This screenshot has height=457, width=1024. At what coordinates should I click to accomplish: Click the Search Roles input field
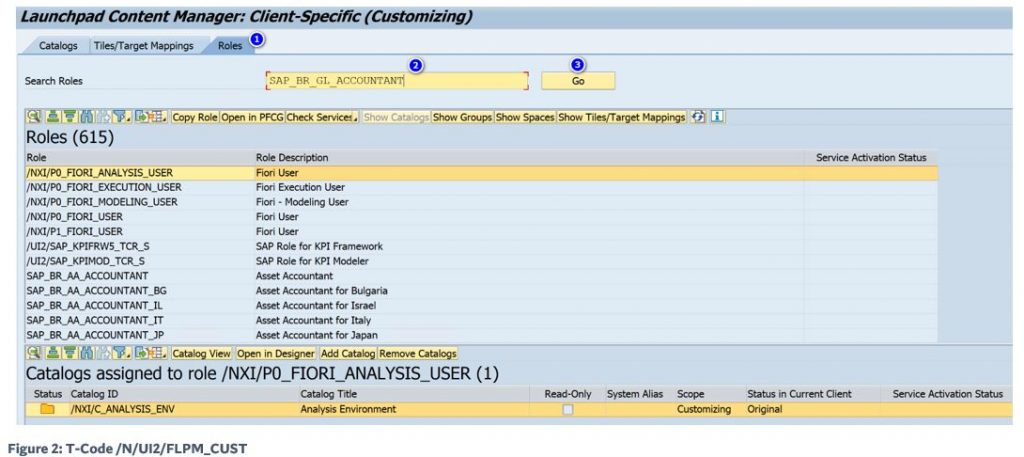397,81
